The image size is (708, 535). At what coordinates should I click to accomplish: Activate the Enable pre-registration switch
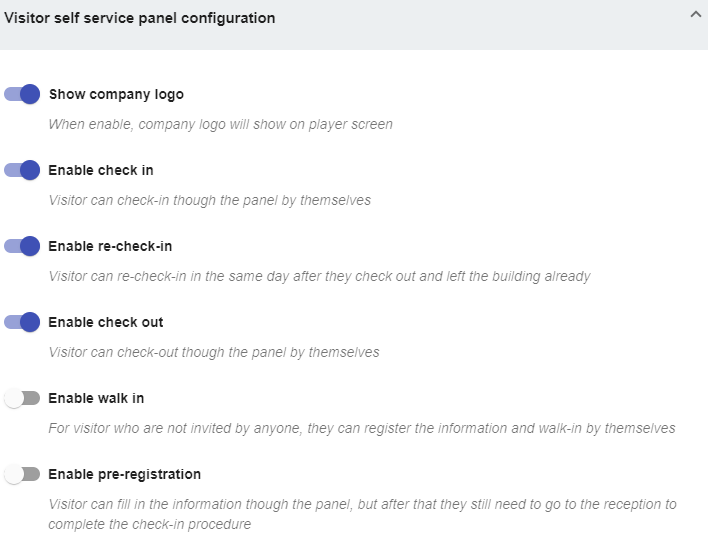pos(22,474)
